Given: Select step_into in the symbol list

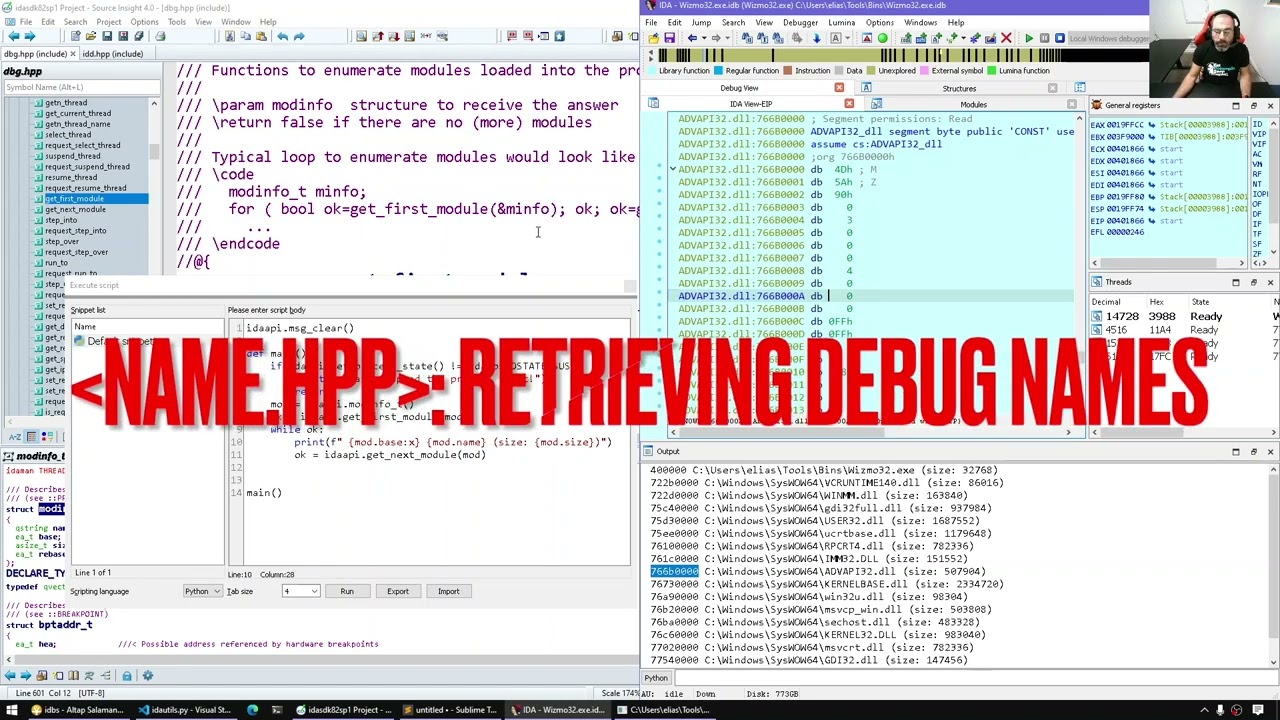Looking at the screenshot, I should [61, 220].
